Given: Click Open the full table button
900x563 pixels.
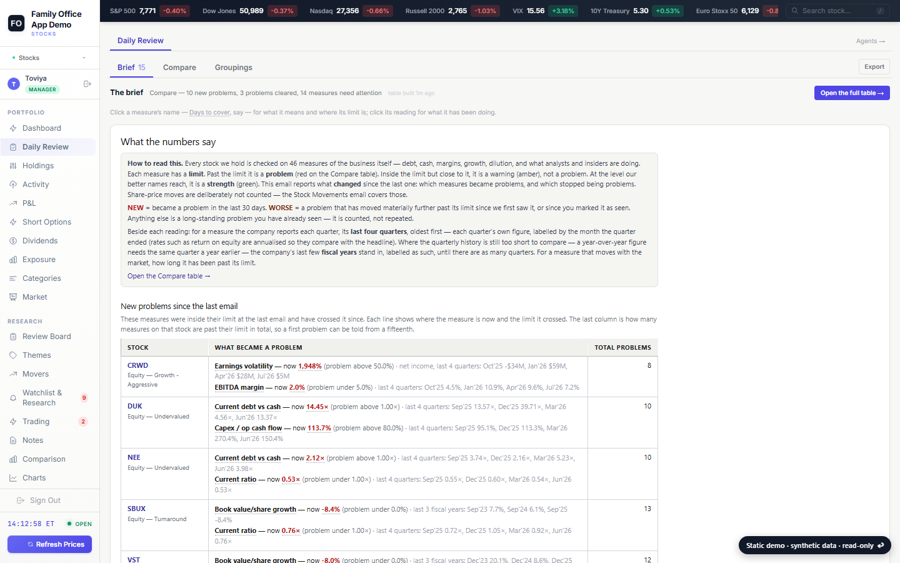Looking at the screenshot, I should (852, 93).
